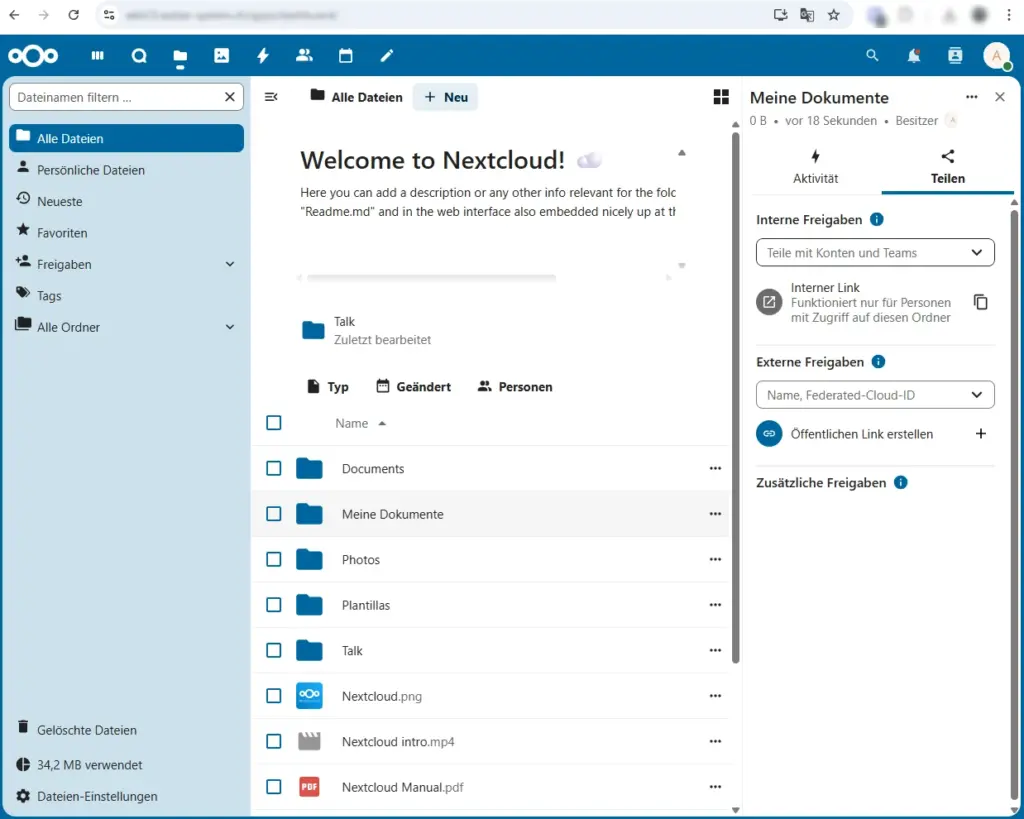Open the Files app icon in top bar
Viewport: 1024px width, 819px height.
coord(180,56)
